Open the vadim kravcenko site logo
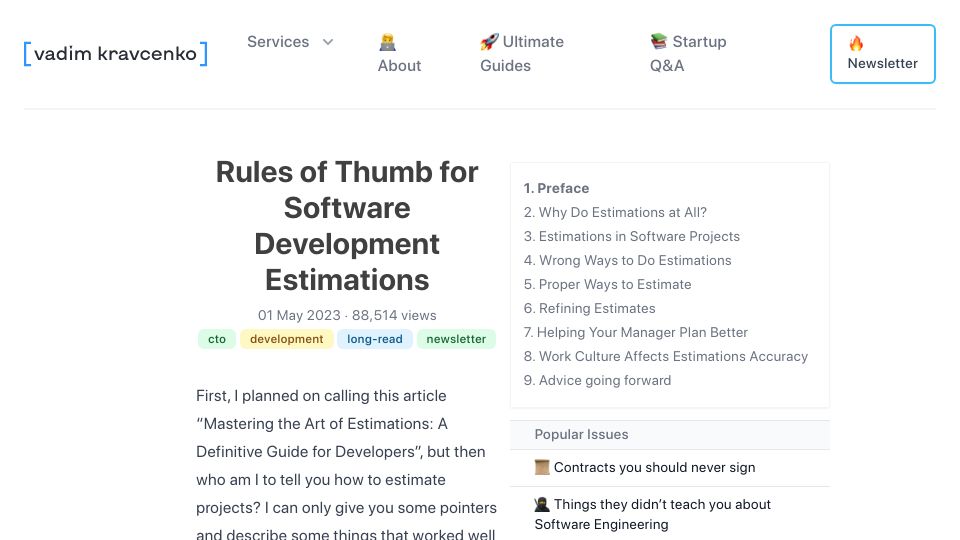 tap(116, 53)
